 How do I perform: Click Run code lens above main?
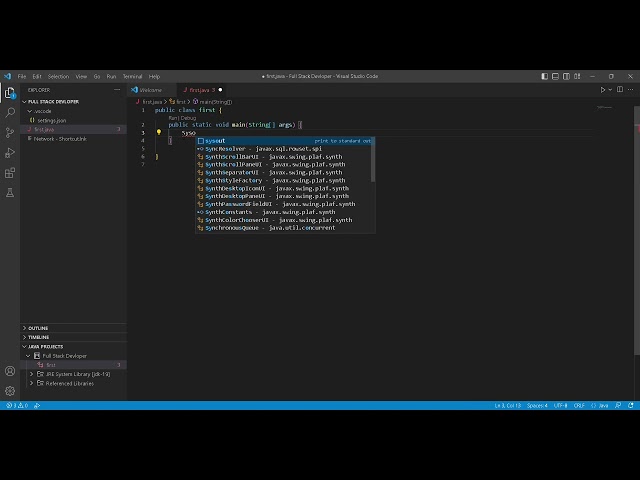tap(172, 118)
